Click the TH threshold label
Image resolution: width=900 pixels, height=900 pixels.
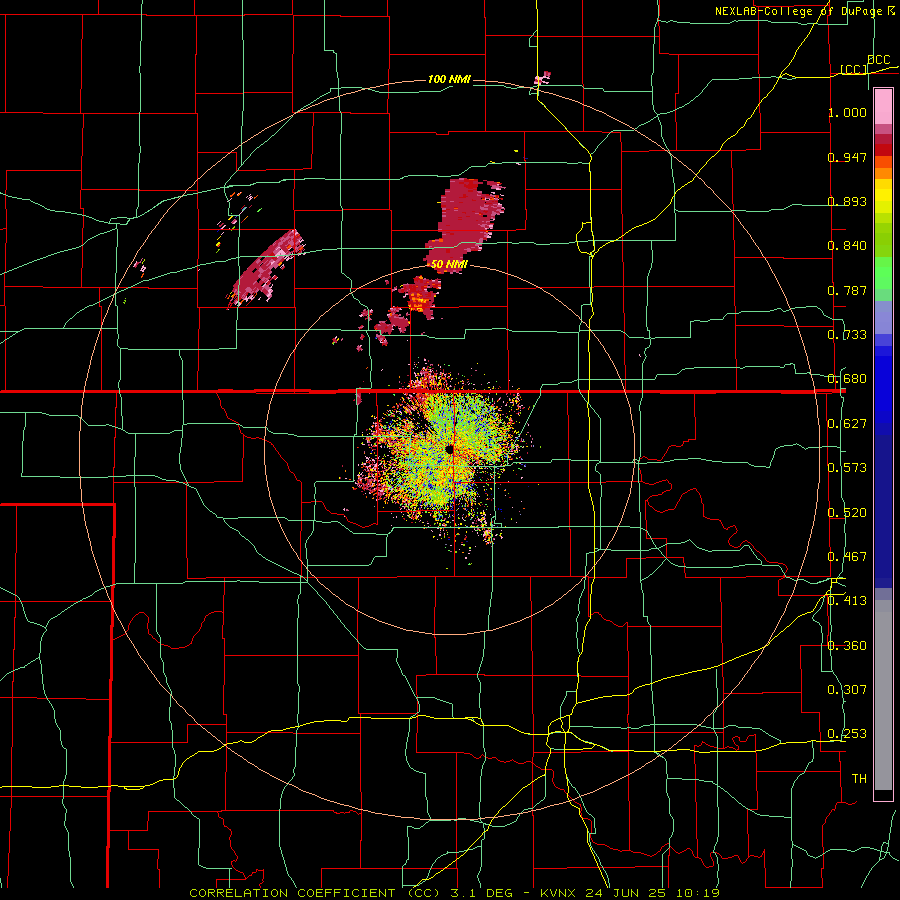click(859, 779)
